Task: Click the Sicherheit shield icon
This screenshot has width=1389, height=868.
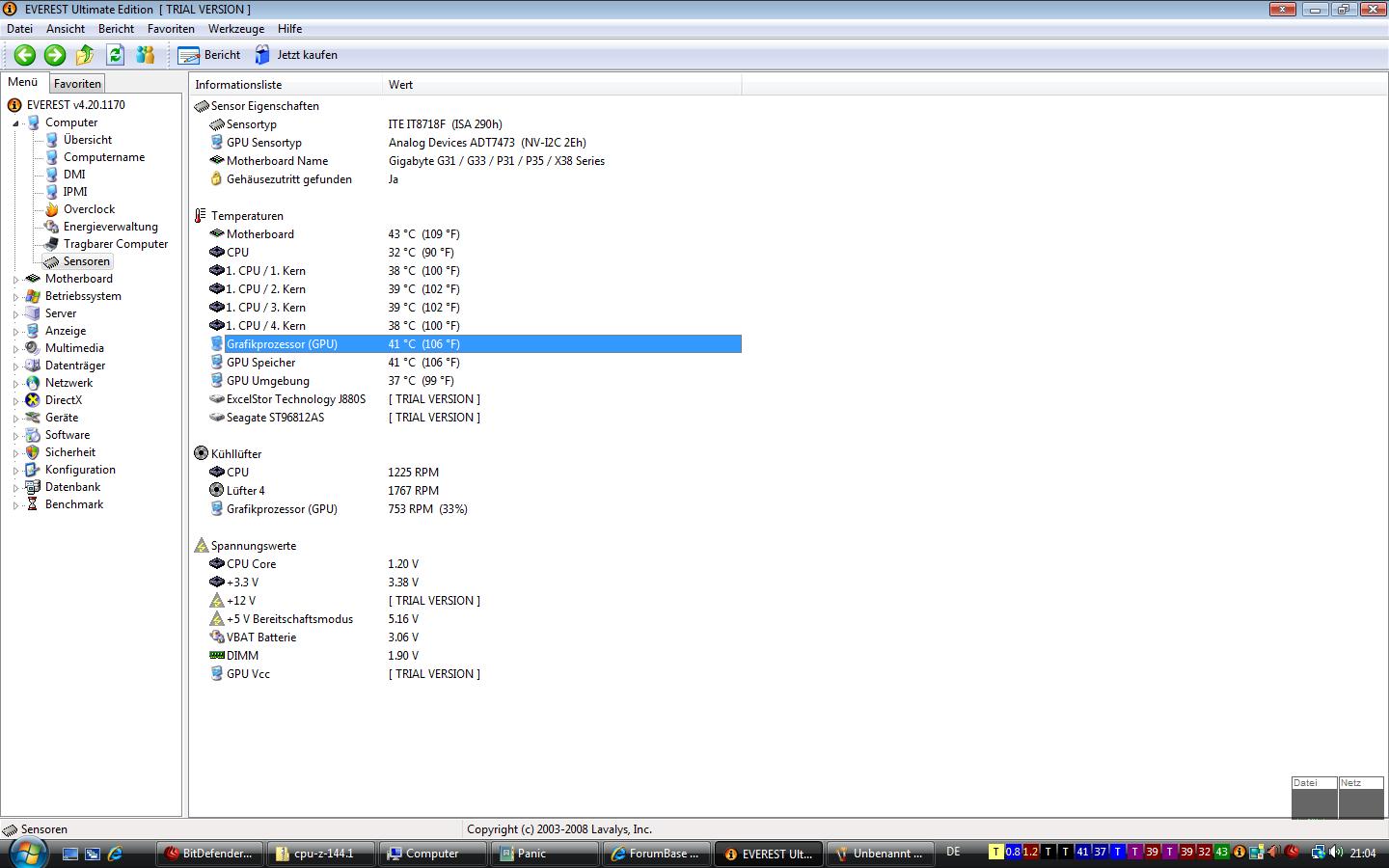Action: click(33, 452)
